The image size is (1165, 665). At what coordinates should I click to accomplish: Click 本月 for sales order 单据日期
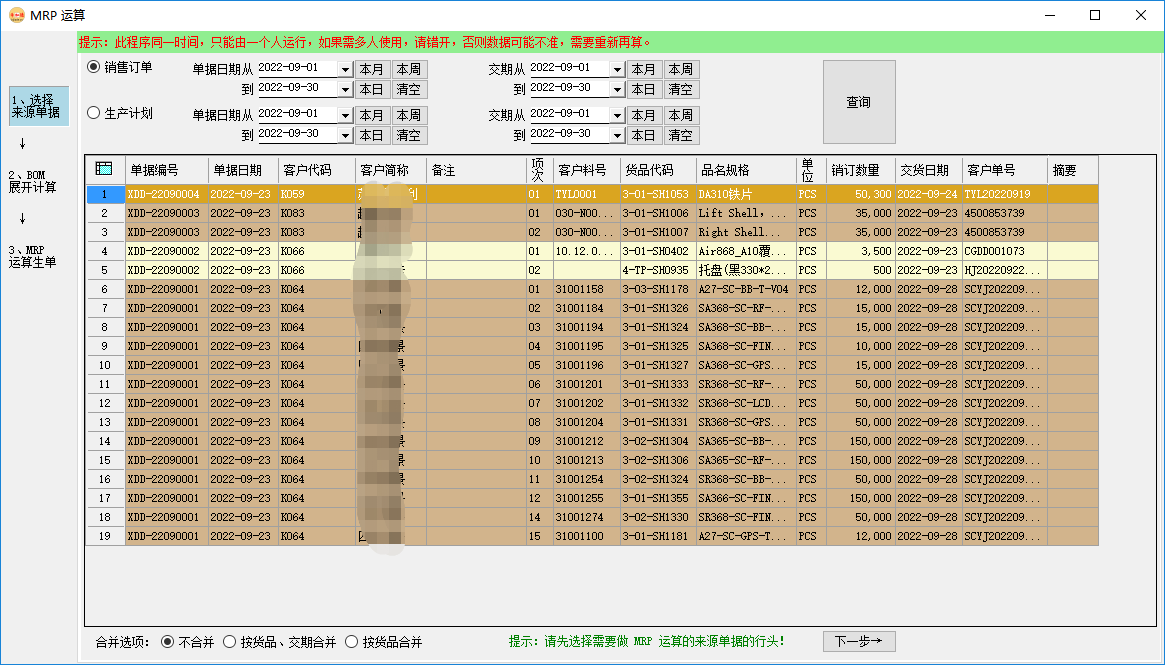click(x=372, y=70)
